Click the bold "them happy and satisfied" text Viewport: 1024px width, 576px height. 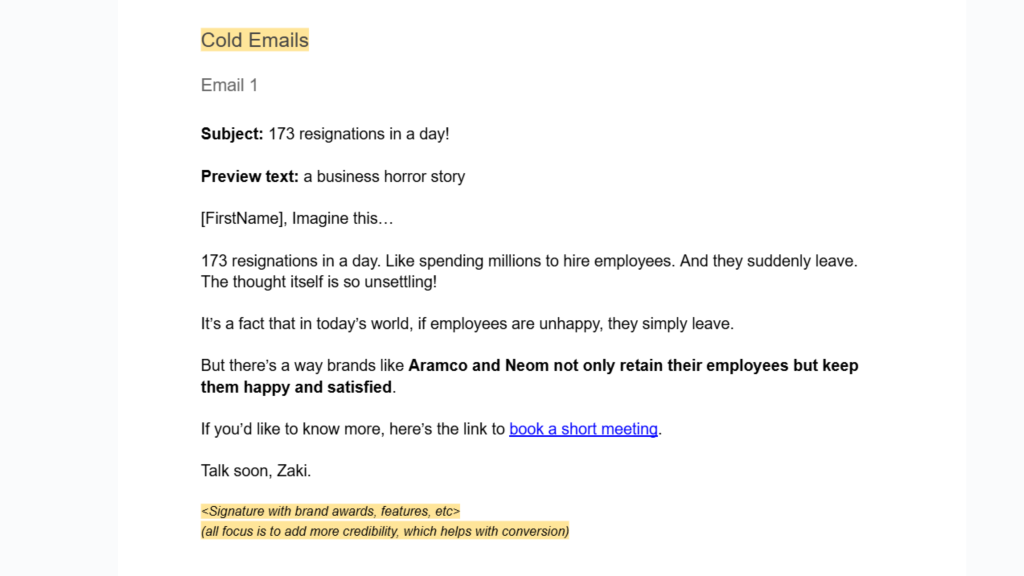(x=296, y=386)
